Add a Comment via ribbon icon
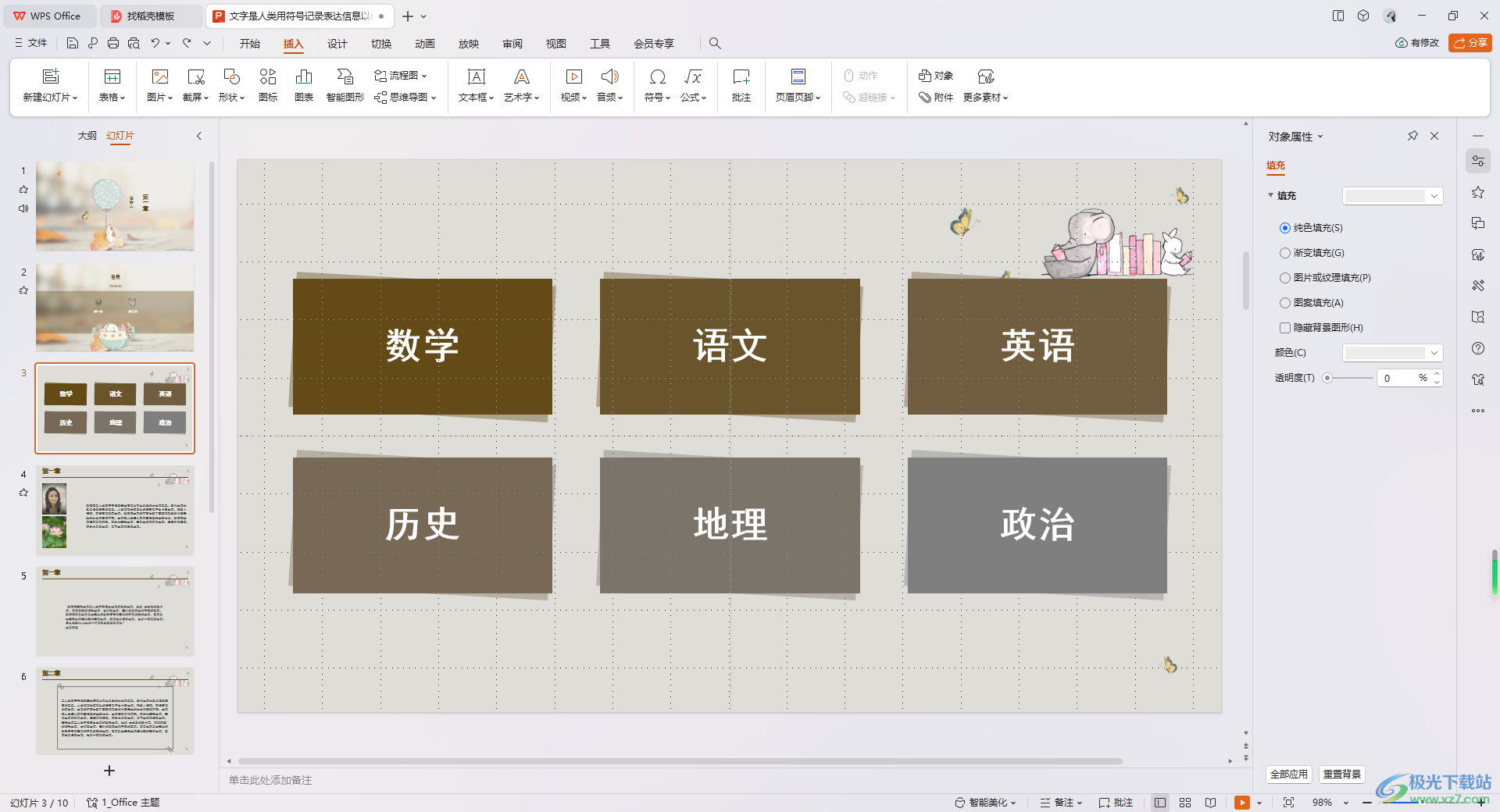This screenshot has width=1500, height=812. click(741, 77)
